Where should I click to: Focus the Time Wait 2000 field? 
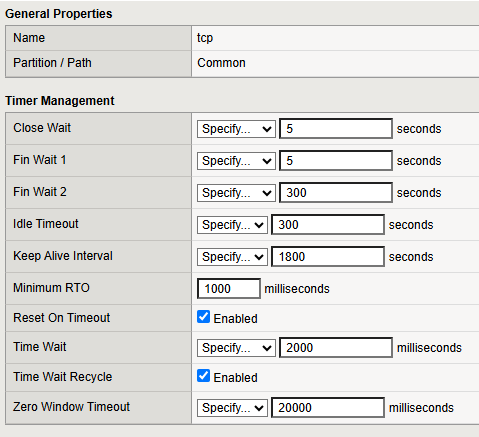click(336, 348)
